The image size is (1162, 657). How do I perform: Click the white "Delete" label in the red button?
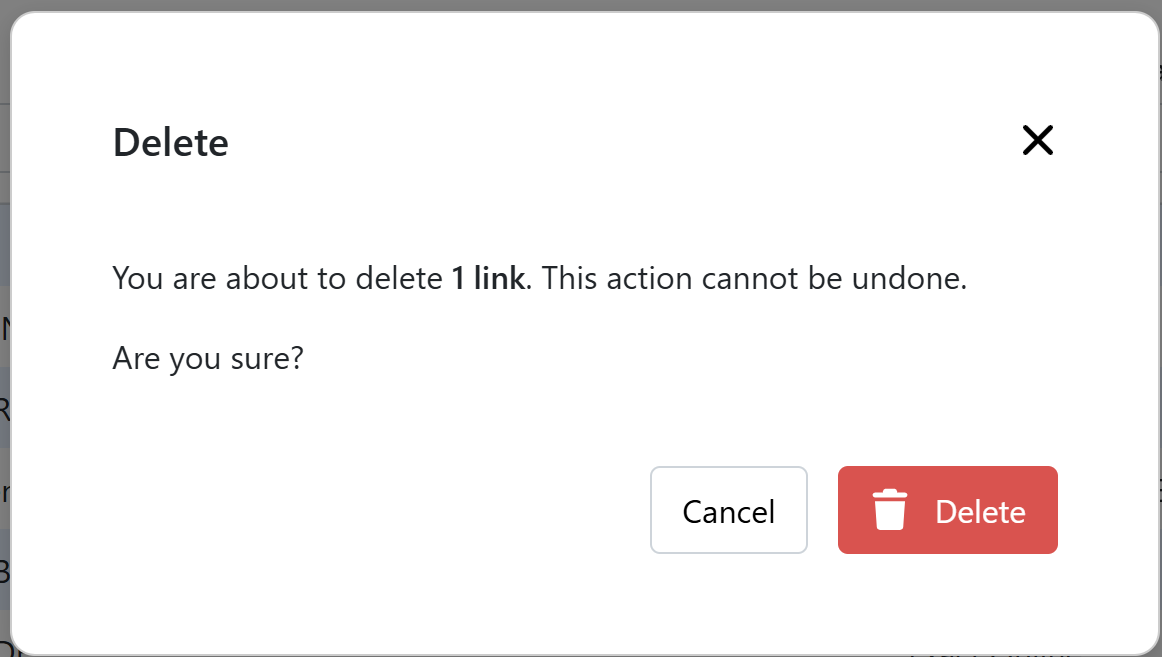(x=980, y=512)
